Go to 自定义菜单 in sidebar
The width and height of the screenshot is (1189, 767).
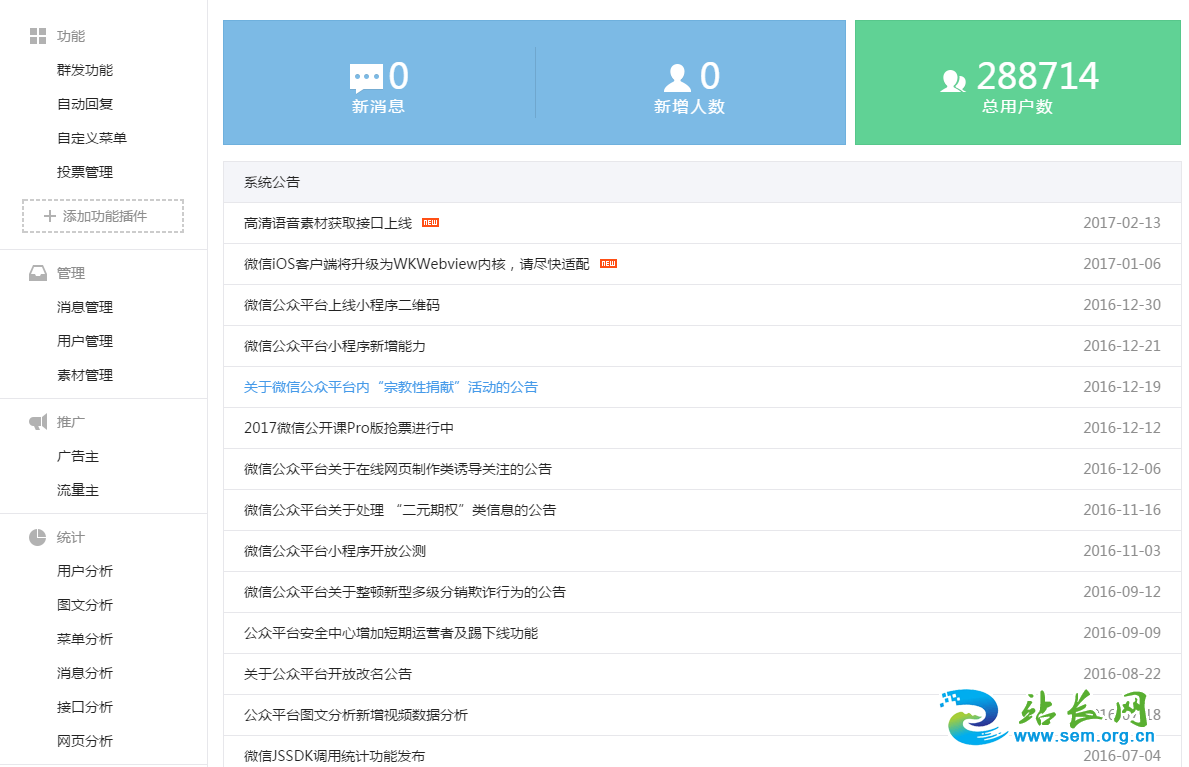92,138
